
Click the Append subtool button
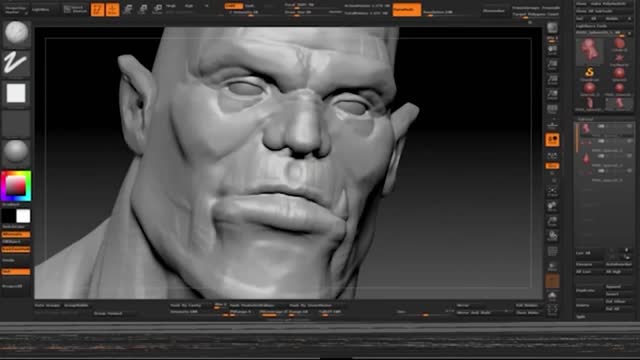coord(619,287)
